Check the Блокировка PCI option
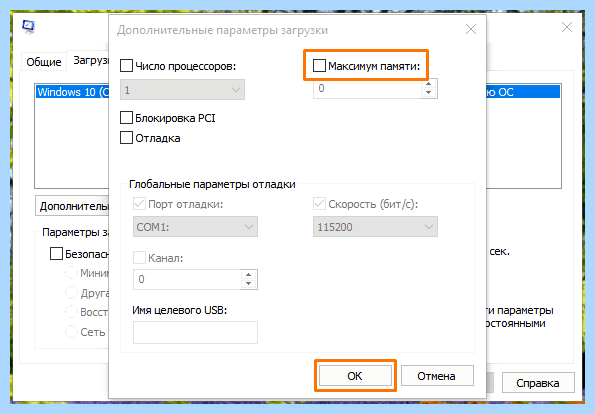The width and height of the screenshot is (595, 414). pos(126,118)
